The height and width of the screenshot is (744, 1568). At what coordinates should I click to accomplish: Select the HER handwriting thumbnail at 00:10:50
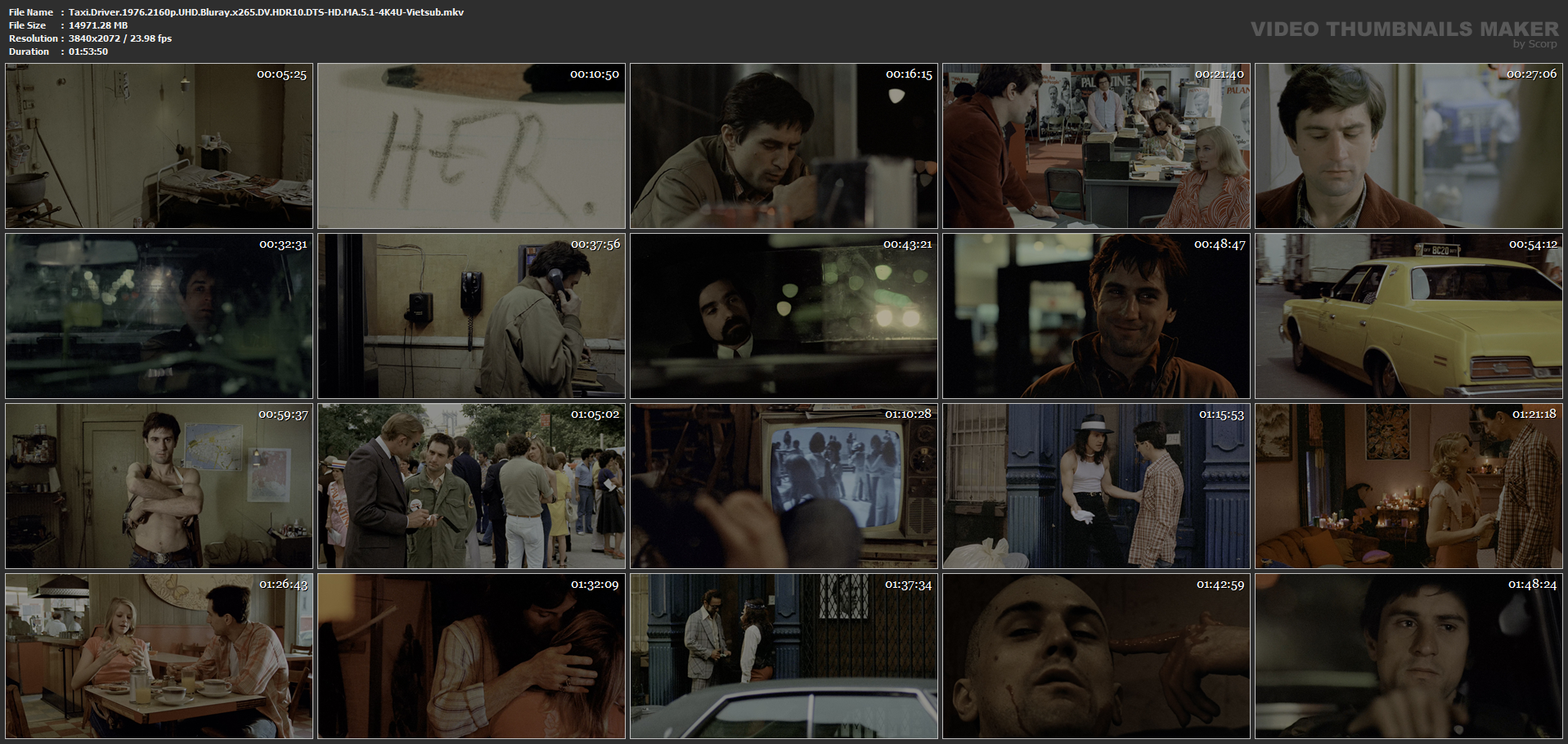click(x=472, y=146)
